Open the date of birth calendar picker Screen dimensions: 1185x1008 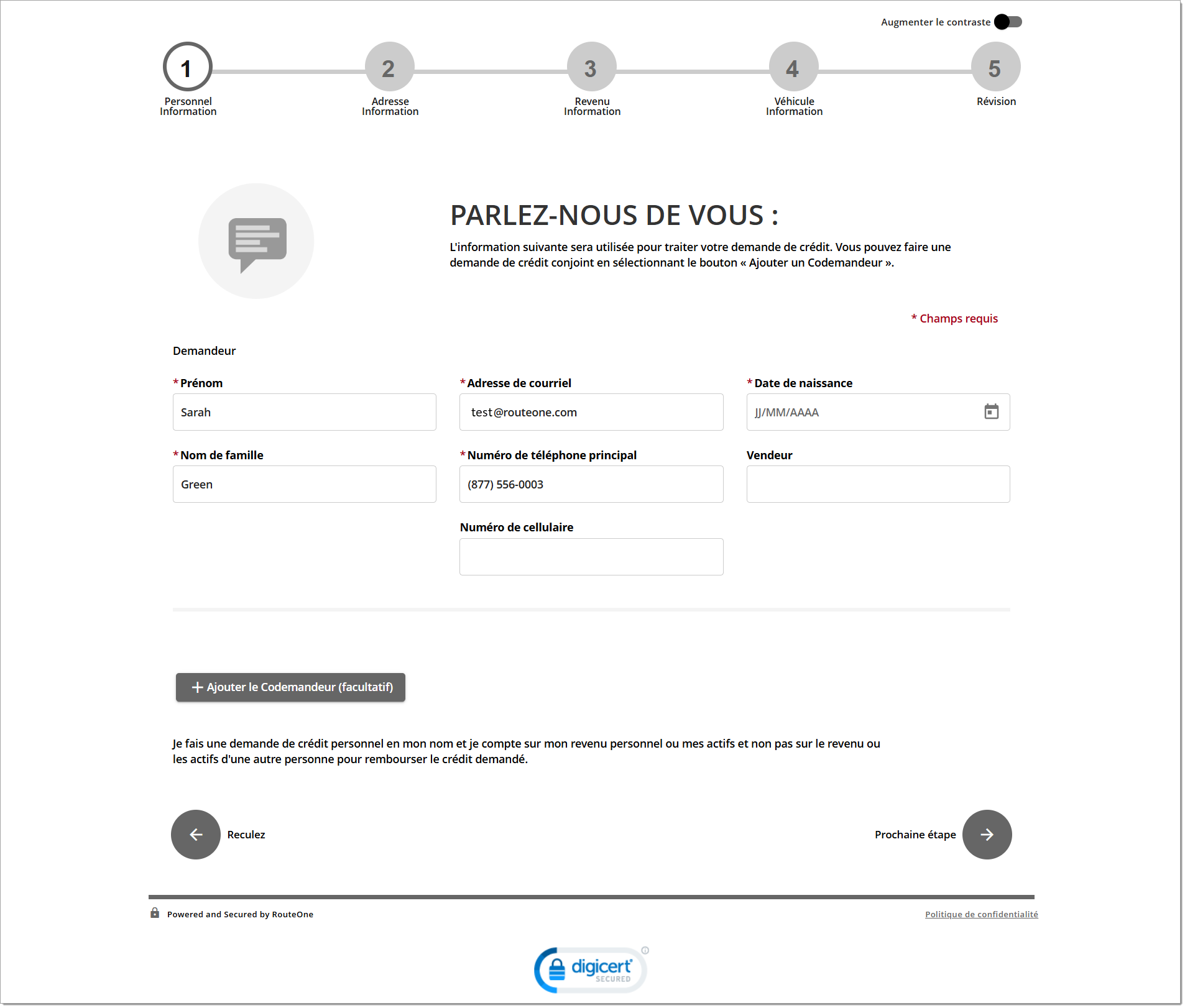[991, 412]
